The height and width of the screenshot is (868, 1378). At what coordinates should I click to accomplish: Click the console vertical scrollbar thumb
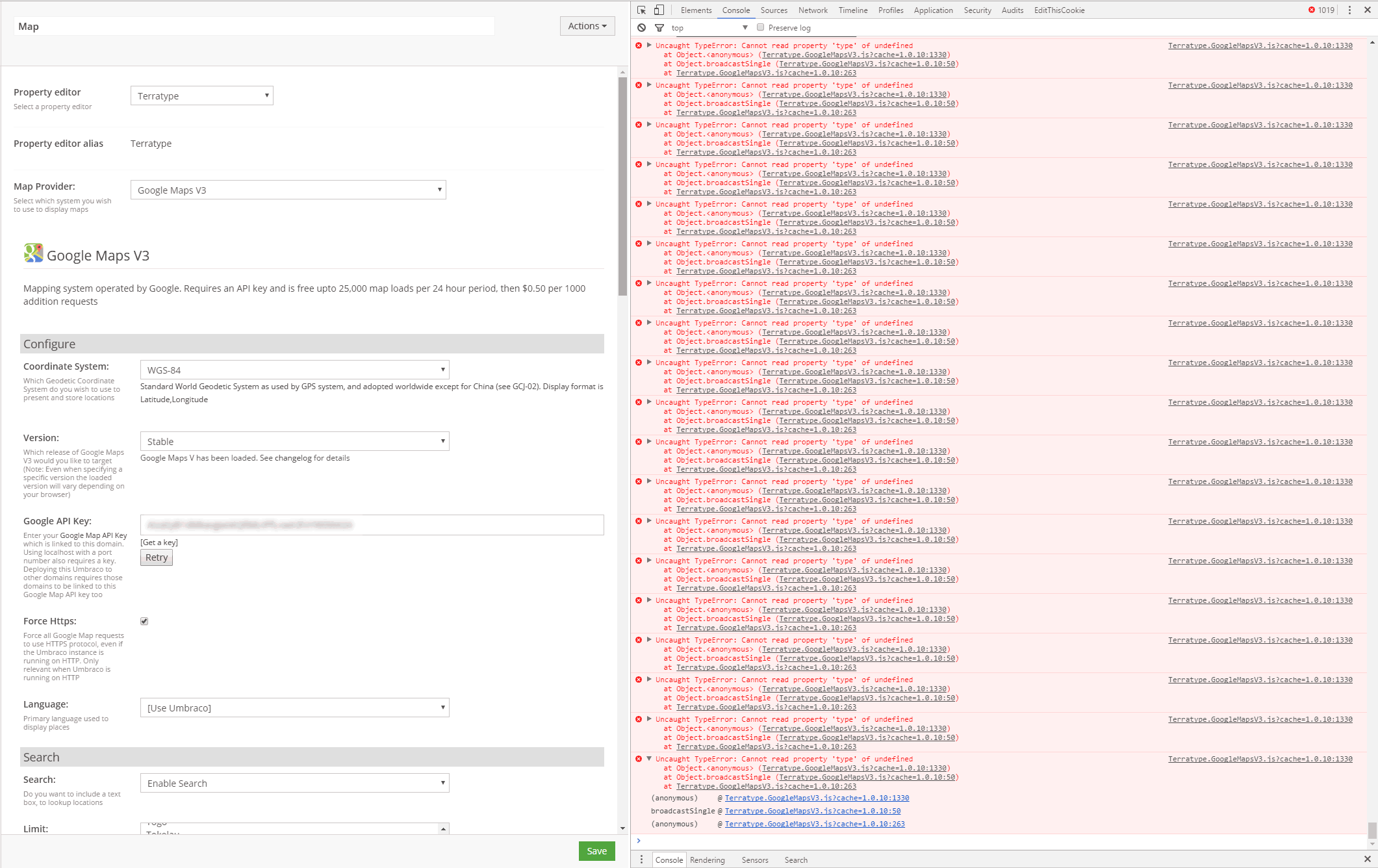click(1372, 830)
